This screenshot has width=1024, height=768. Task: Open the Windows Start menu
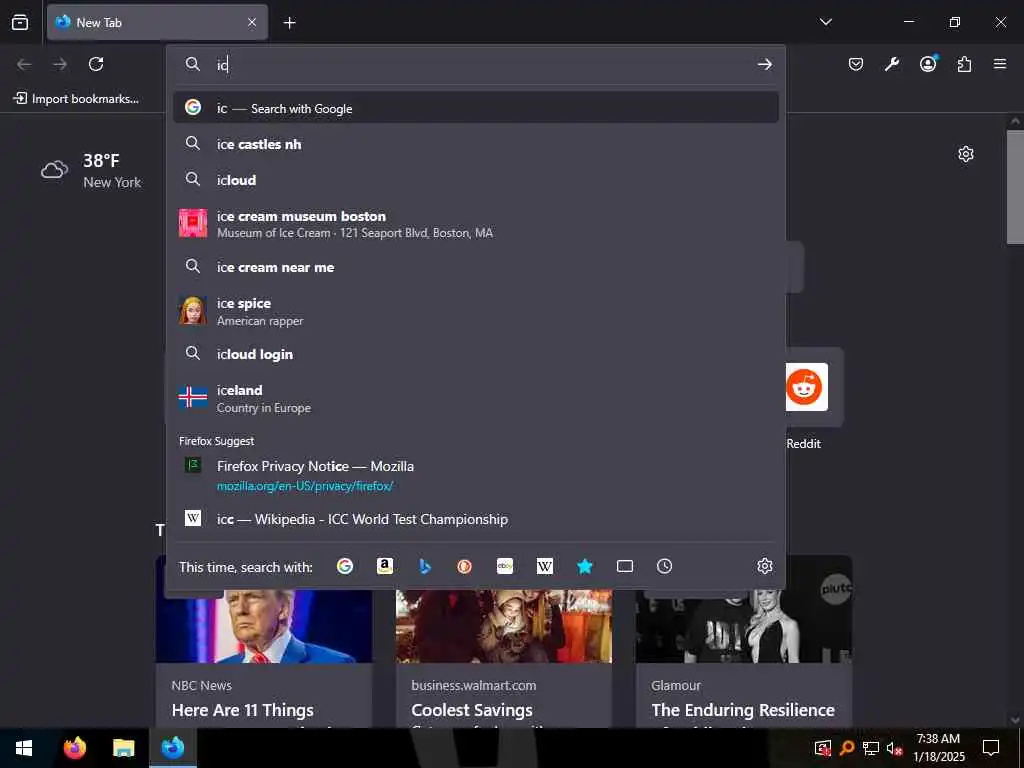tap(24, 748)
